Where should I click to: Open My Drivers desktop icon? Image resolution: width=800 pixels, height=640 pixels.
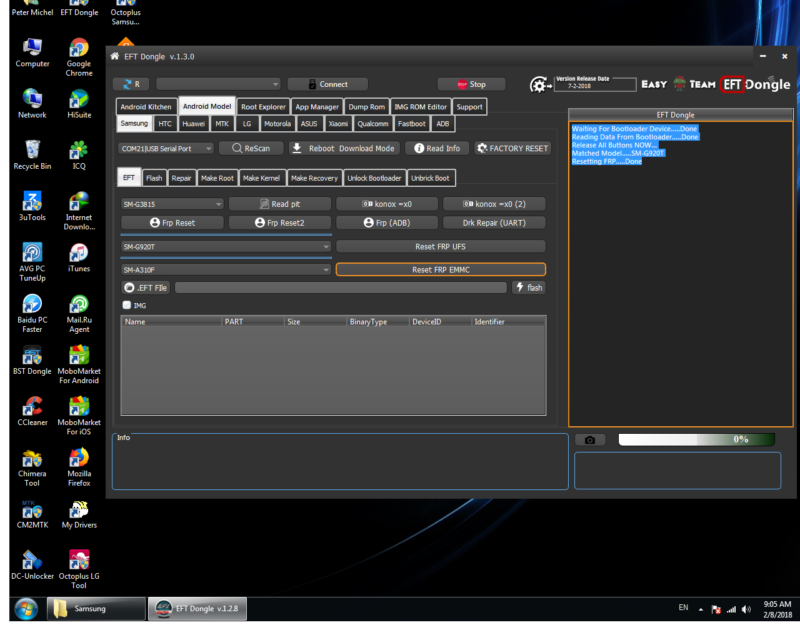[79, 514]
